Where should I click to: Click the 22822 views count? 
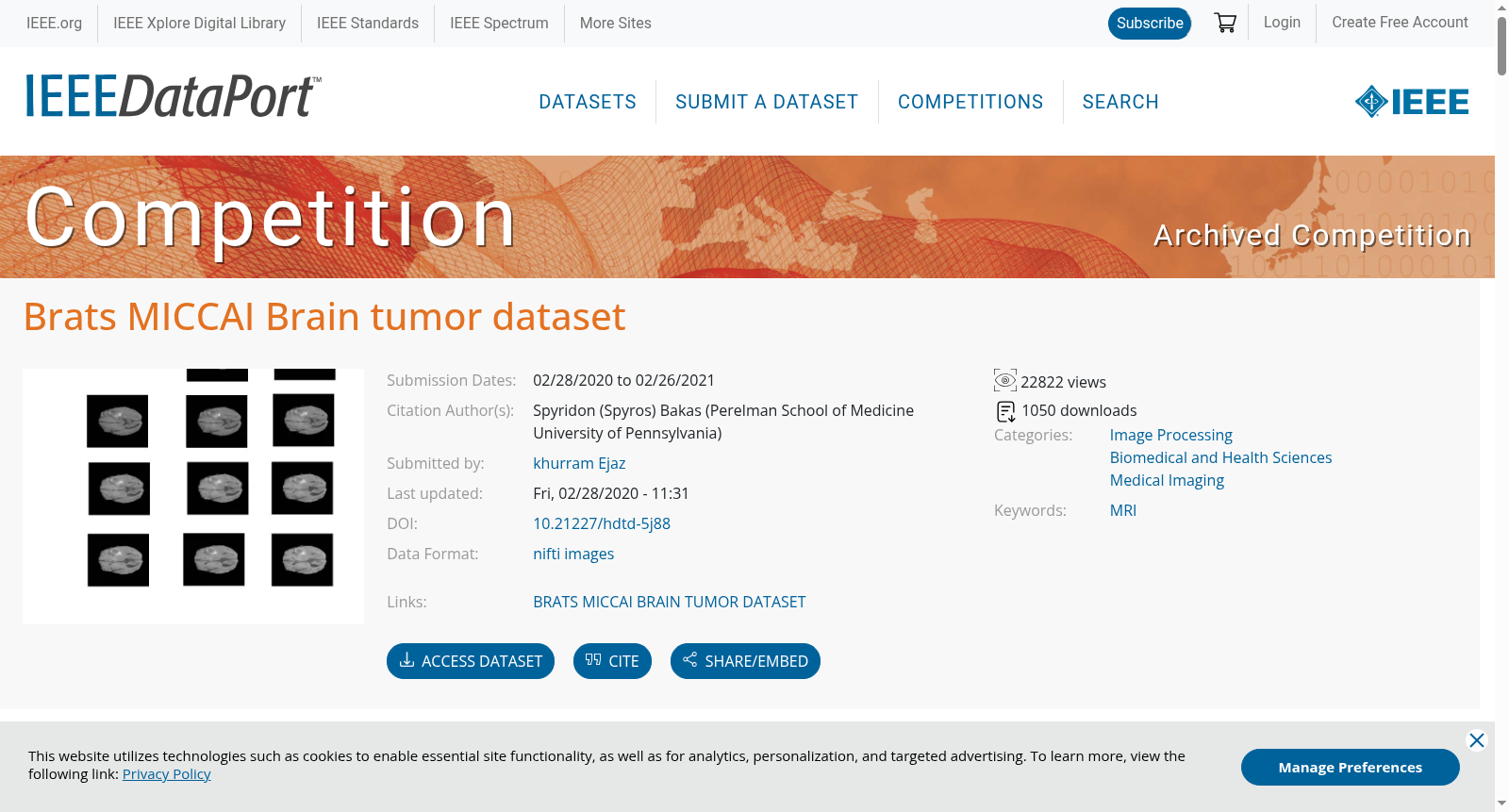(1063, 382)
